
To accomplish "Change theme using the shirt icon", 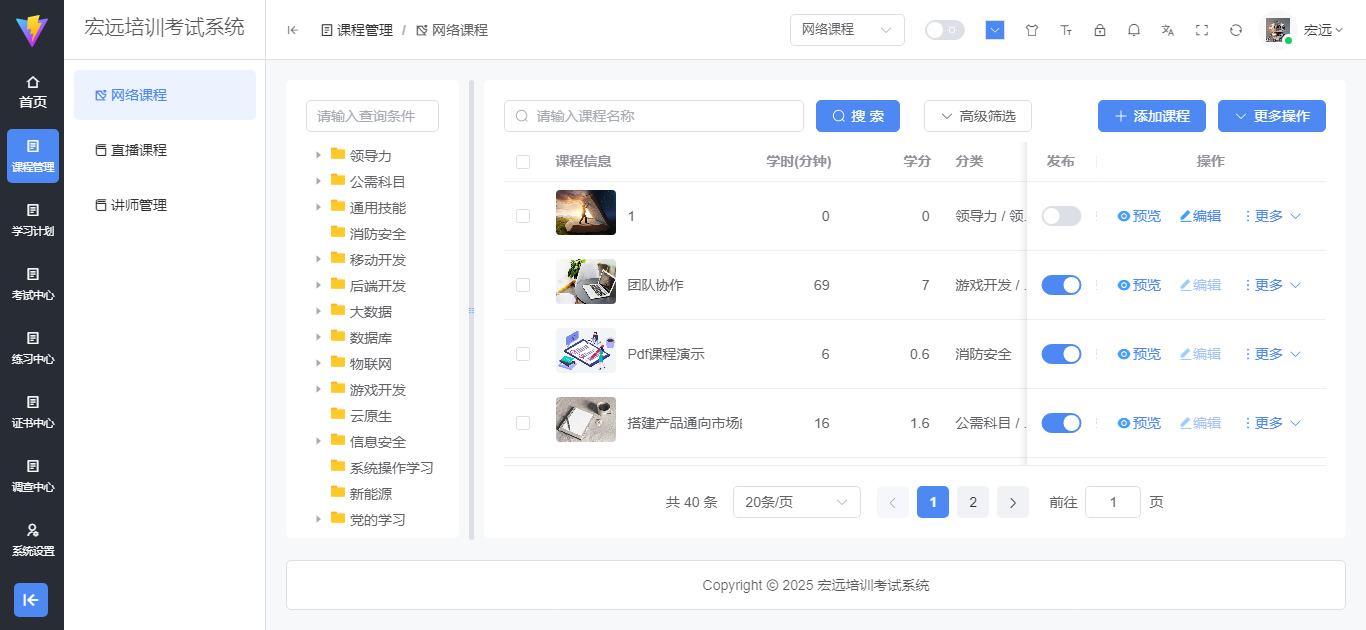I will coord(1031,30).
